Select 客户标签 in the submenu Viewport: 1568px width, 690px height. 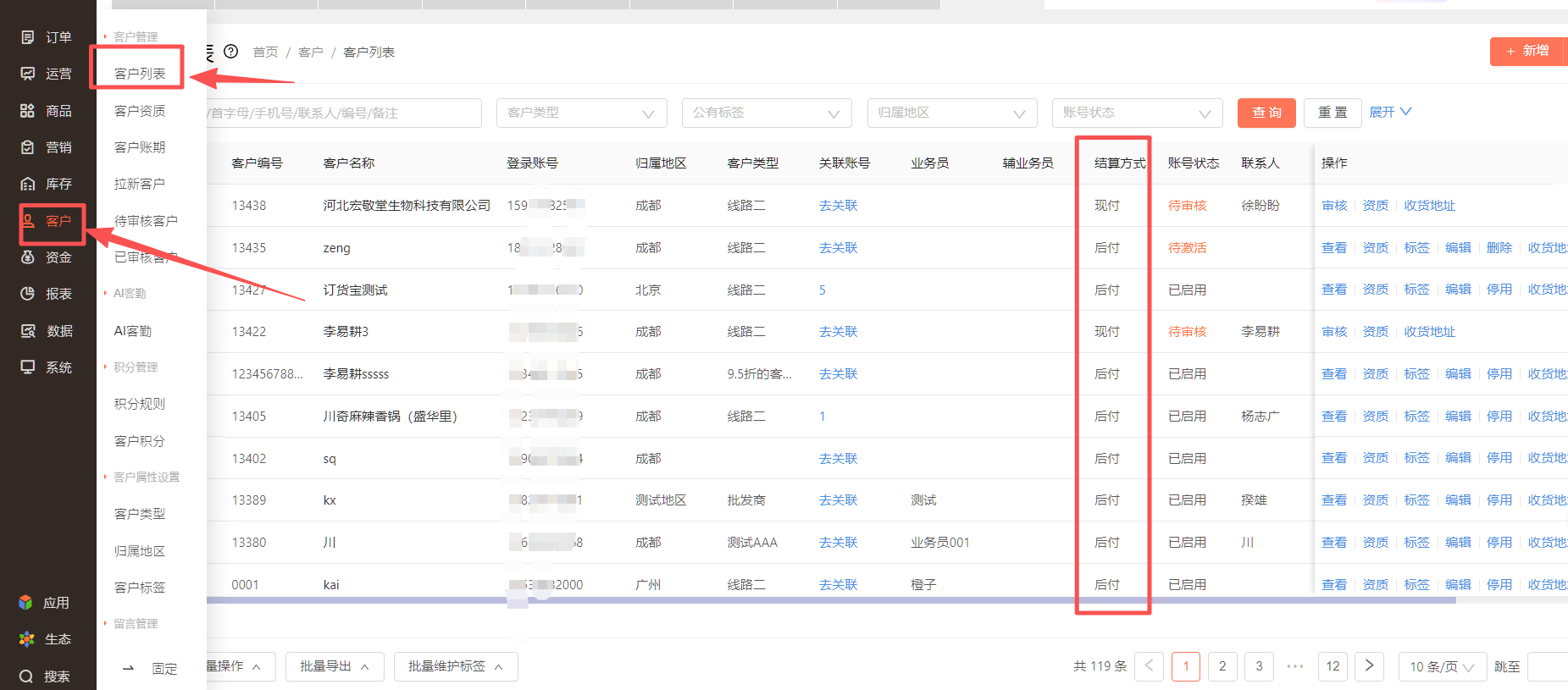pyautogui.click(x=140, y=588)
